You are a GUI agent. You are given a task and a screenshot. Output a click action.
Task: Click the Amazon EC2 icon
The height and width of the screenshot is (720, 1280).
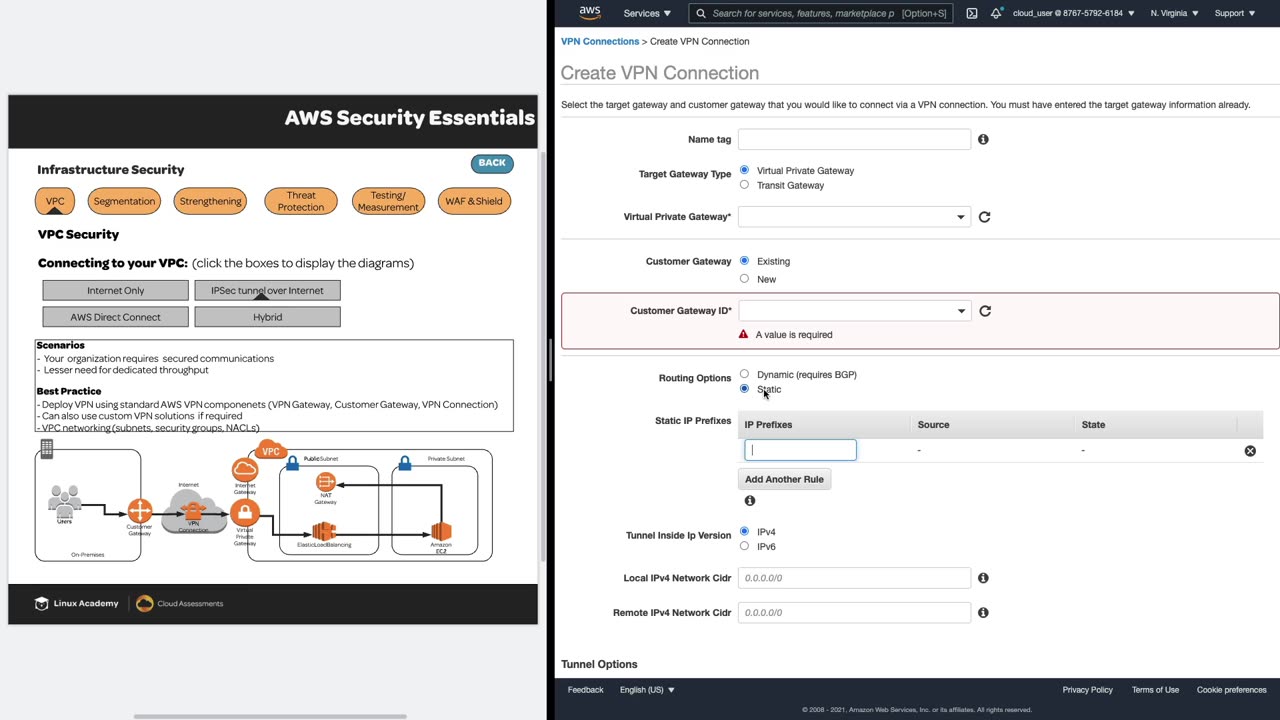click(x=441, y=531)
